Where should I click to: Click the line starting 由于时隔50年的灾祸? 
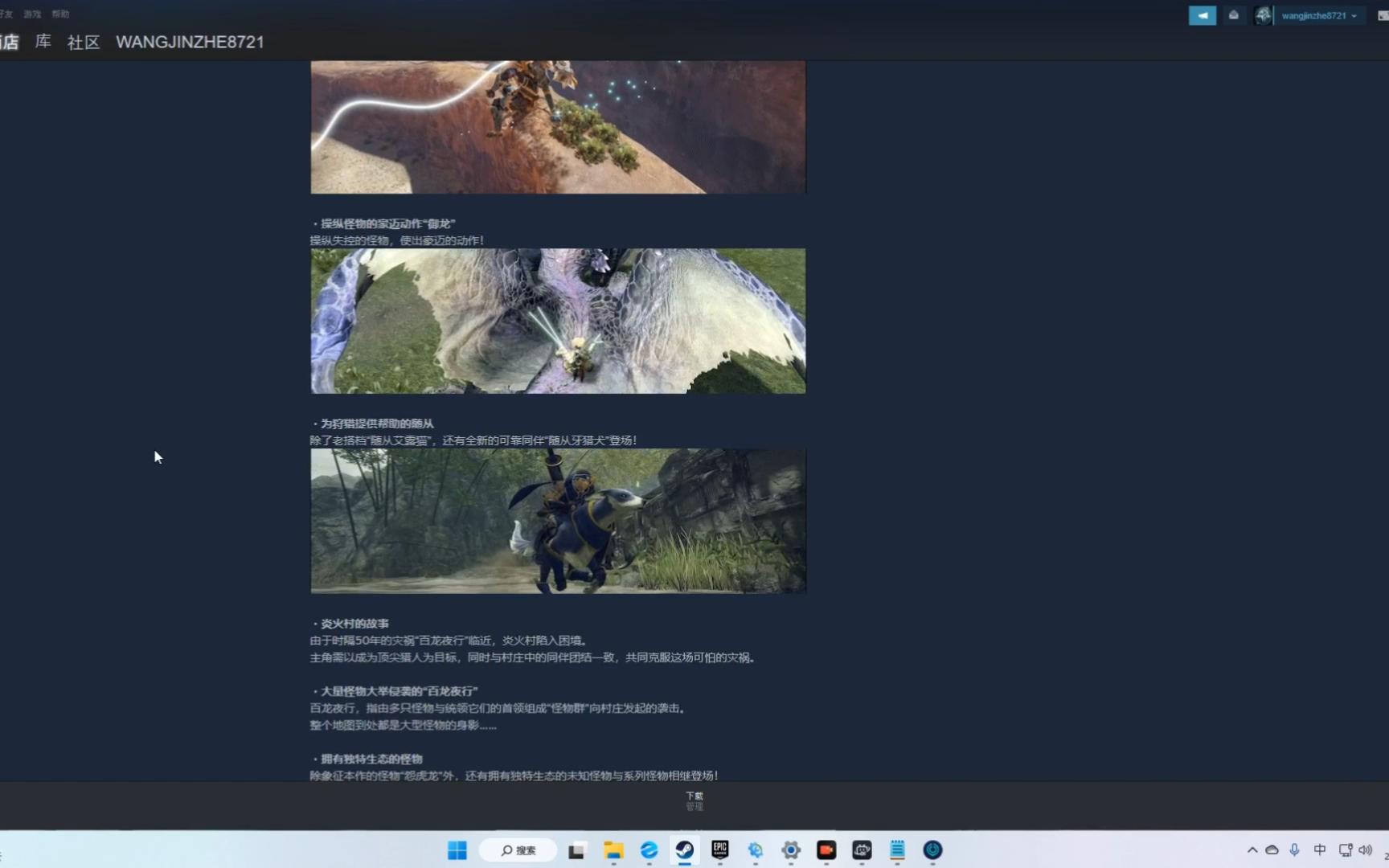449,641
